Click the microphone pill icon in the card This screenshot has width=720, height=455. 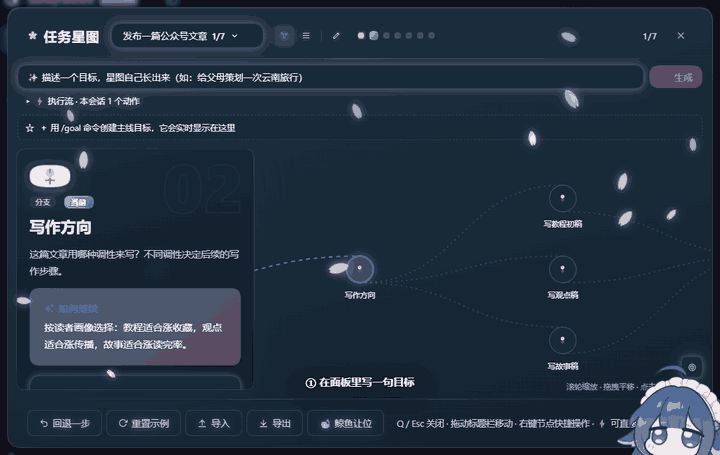(50, 176)
